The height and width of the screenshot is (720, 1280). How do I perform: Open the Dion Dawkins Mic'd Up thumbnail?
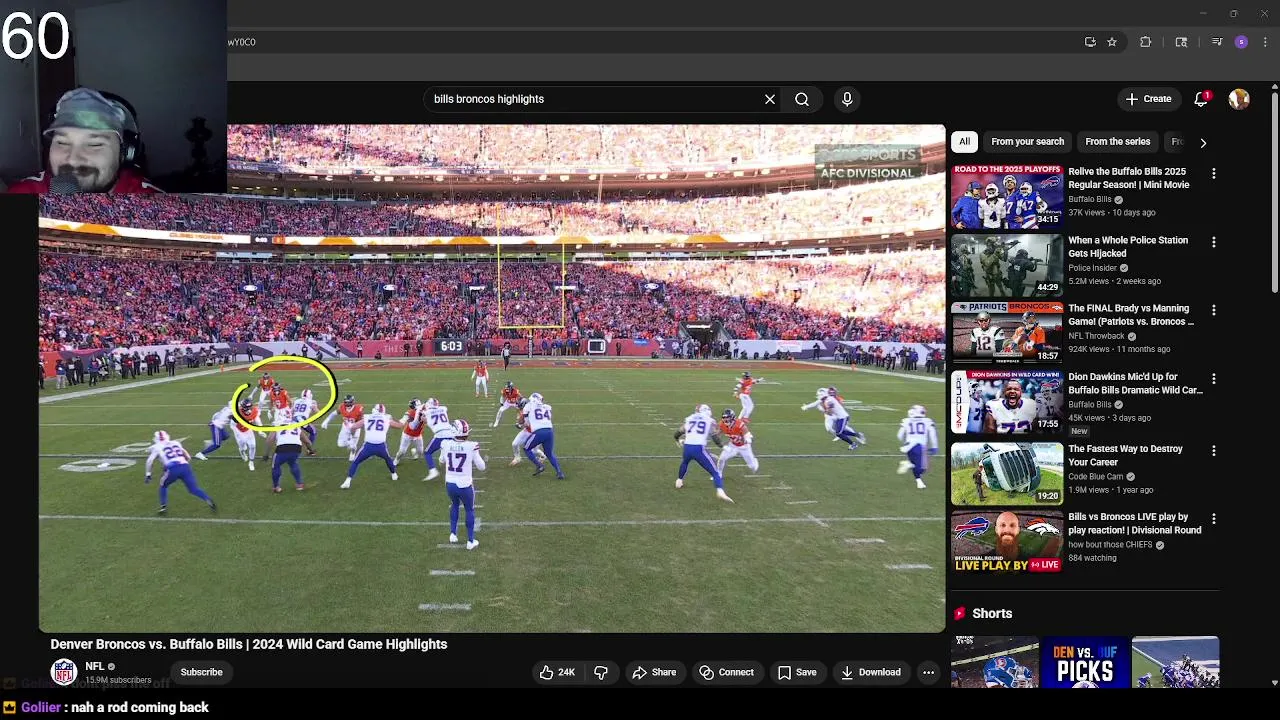coord(1007,402)
